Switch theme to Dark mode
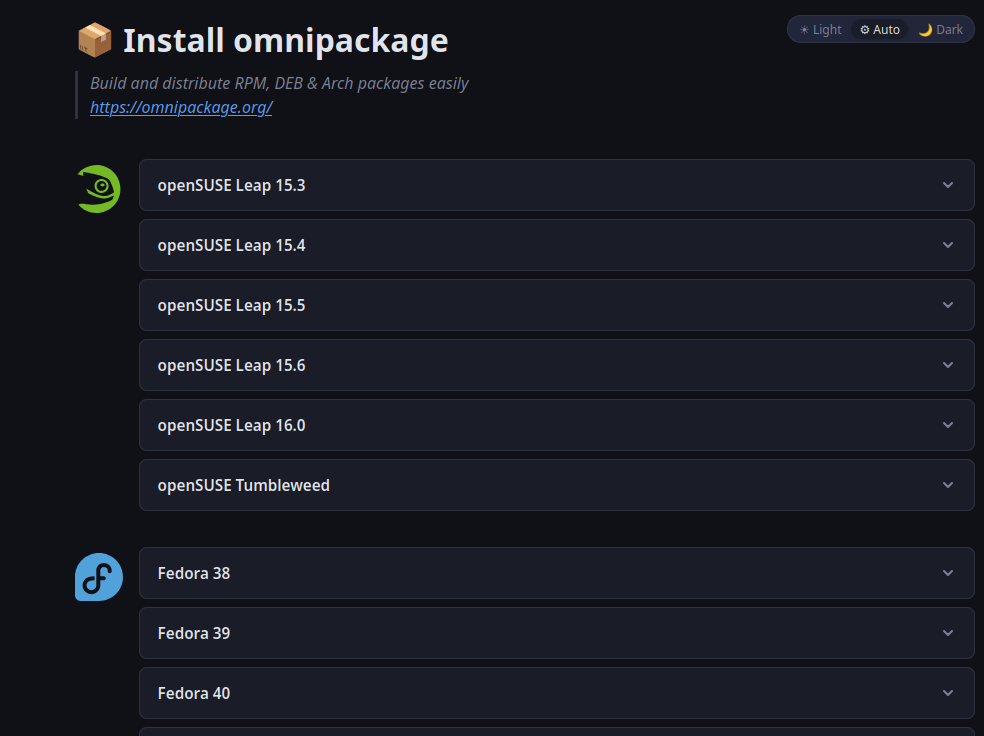 (940, 29)
